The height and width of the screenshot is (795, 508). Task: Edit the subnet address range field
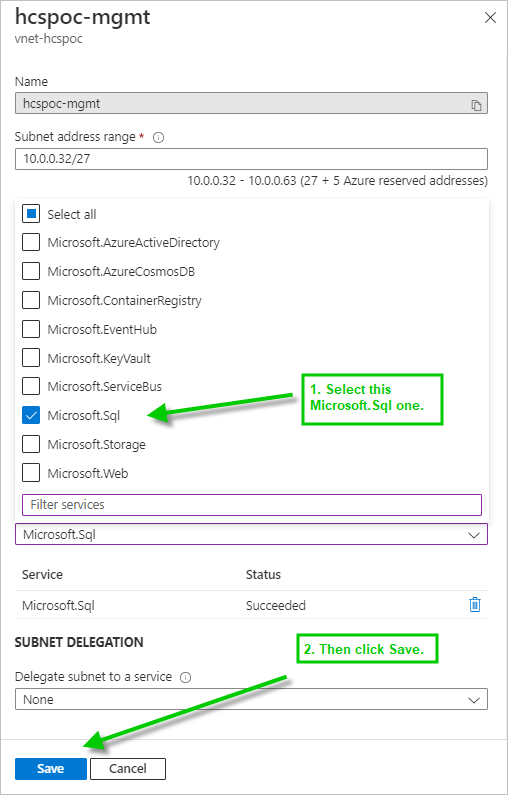[x=251, y=159]
